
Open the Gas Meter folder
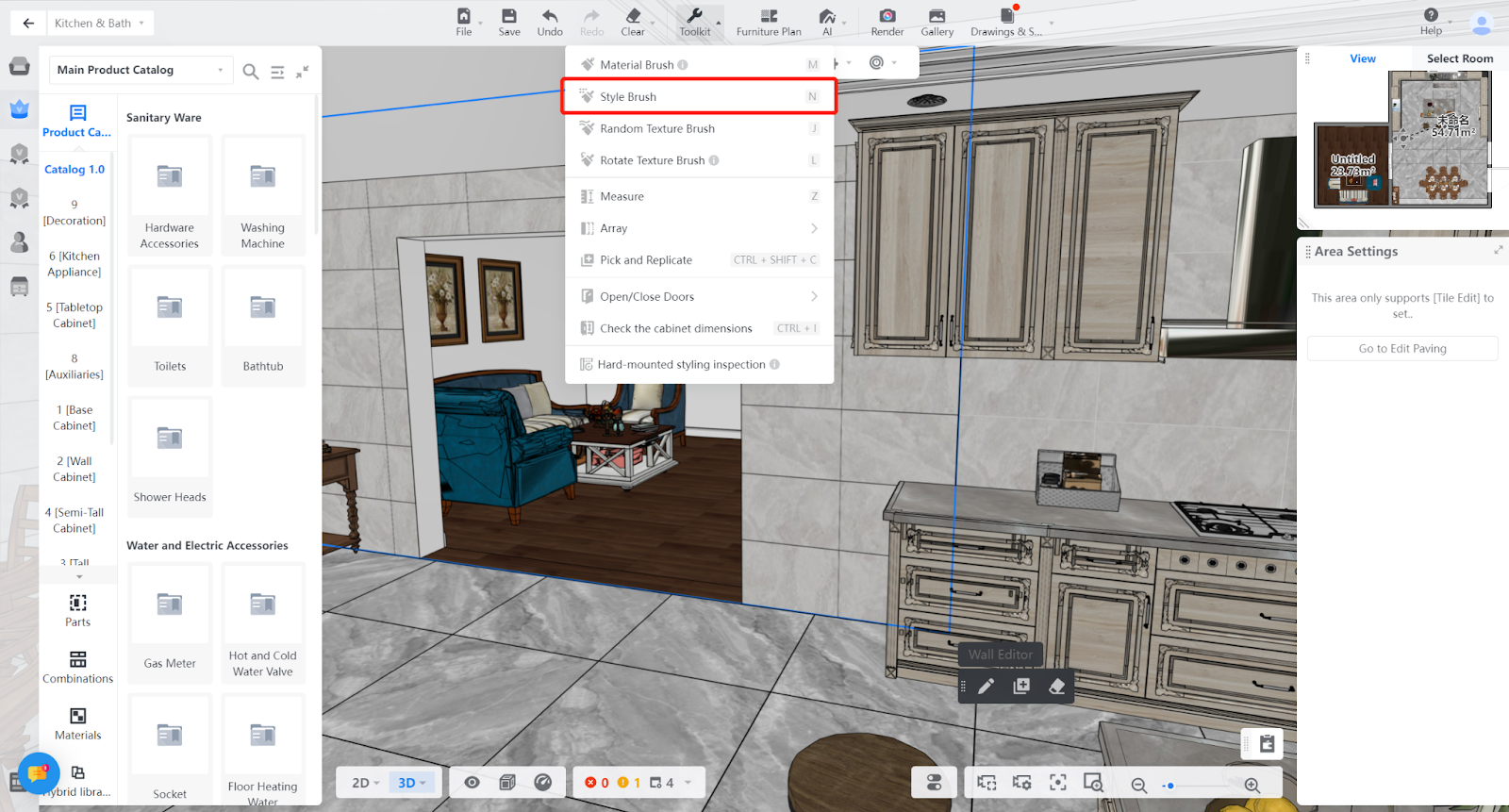(170, 624)
